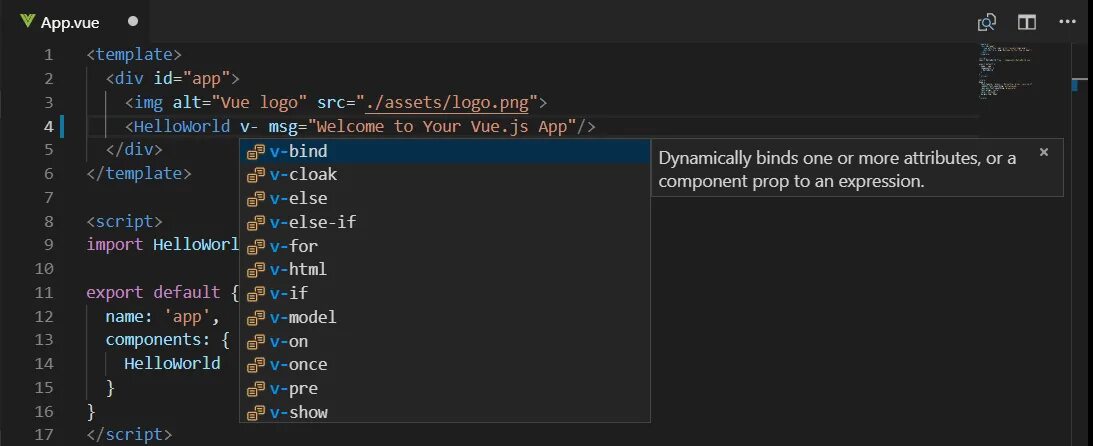1093x446 pixels.
Task: Choose the v-show suggestion
Action: 298,412
